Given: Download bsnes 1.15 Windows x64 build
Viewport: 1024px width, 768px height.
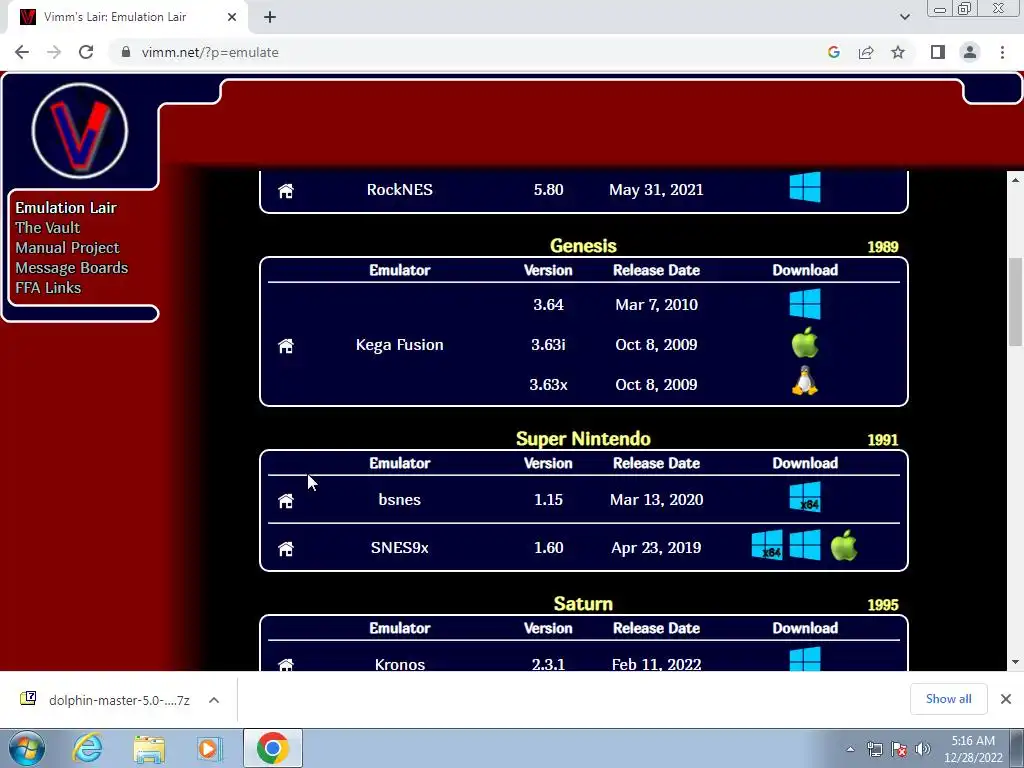Looking at the screenshot, I should pyautogui.click(x=805, y=497).
